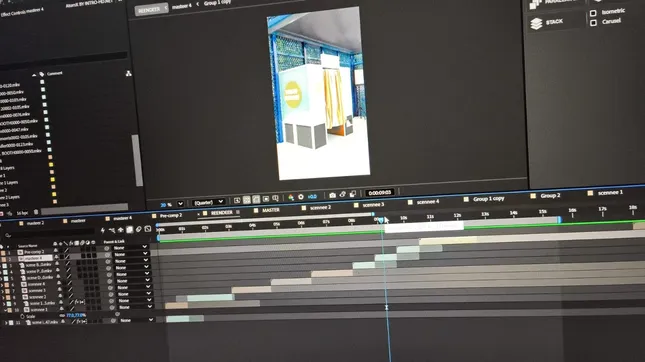Click the STACK button label

point(555,21)
